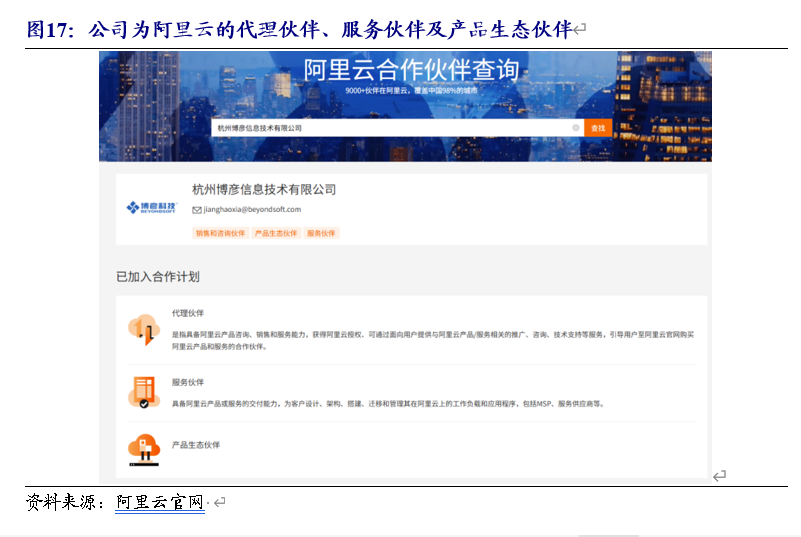This screenshot has height=537, width=801.
Task: Click the 代理伙伴 plan title
Action: click(x=187, y=313)
